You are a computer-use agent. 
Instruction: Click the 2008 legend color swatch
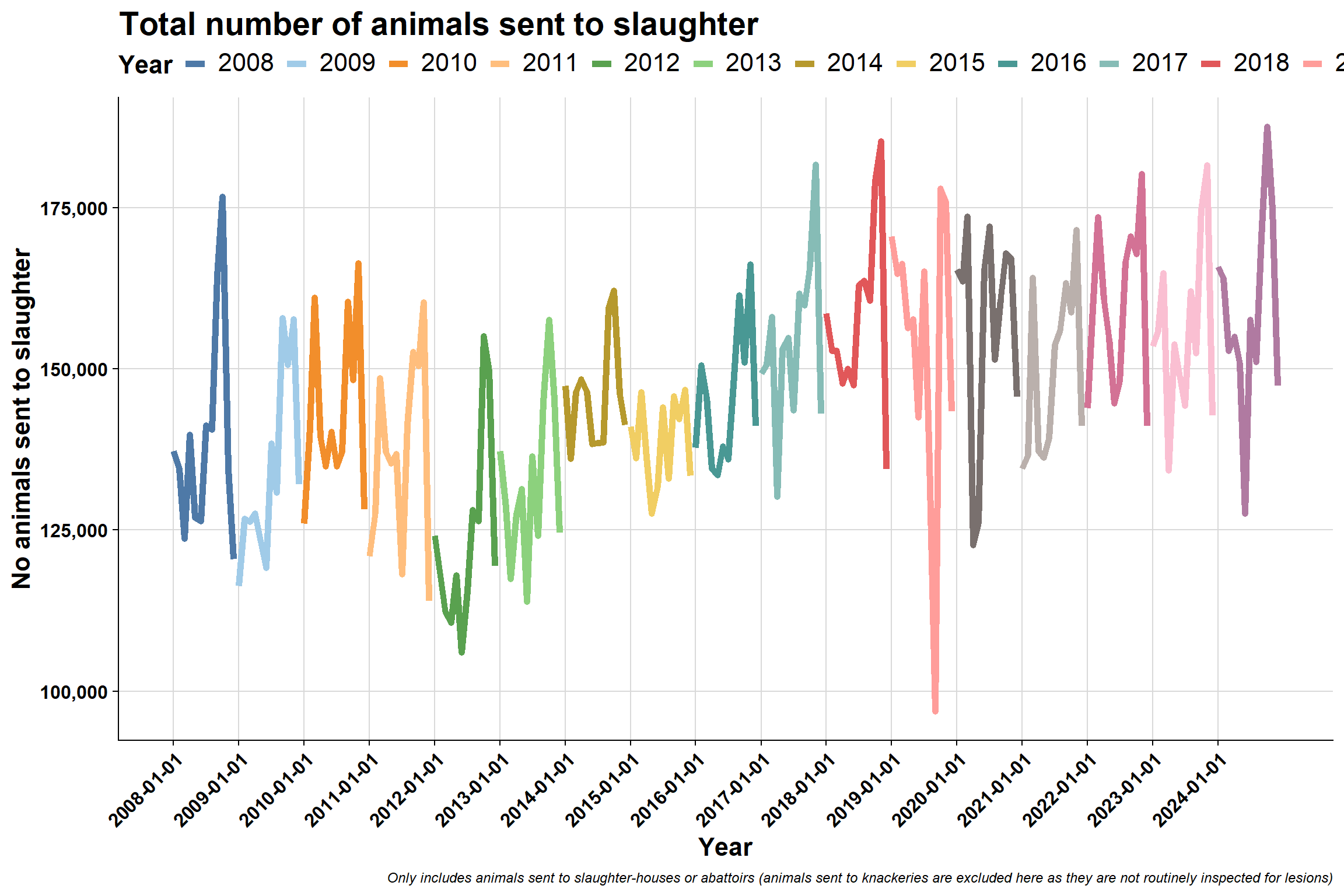click(195, 64)
